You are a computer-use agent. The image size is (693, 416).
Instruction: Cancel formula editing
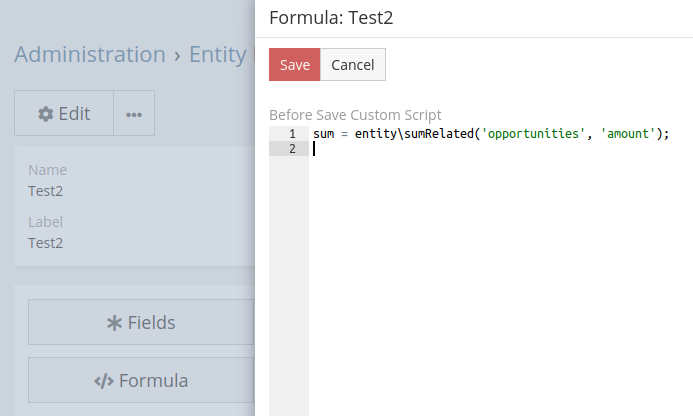click(352, 65)
